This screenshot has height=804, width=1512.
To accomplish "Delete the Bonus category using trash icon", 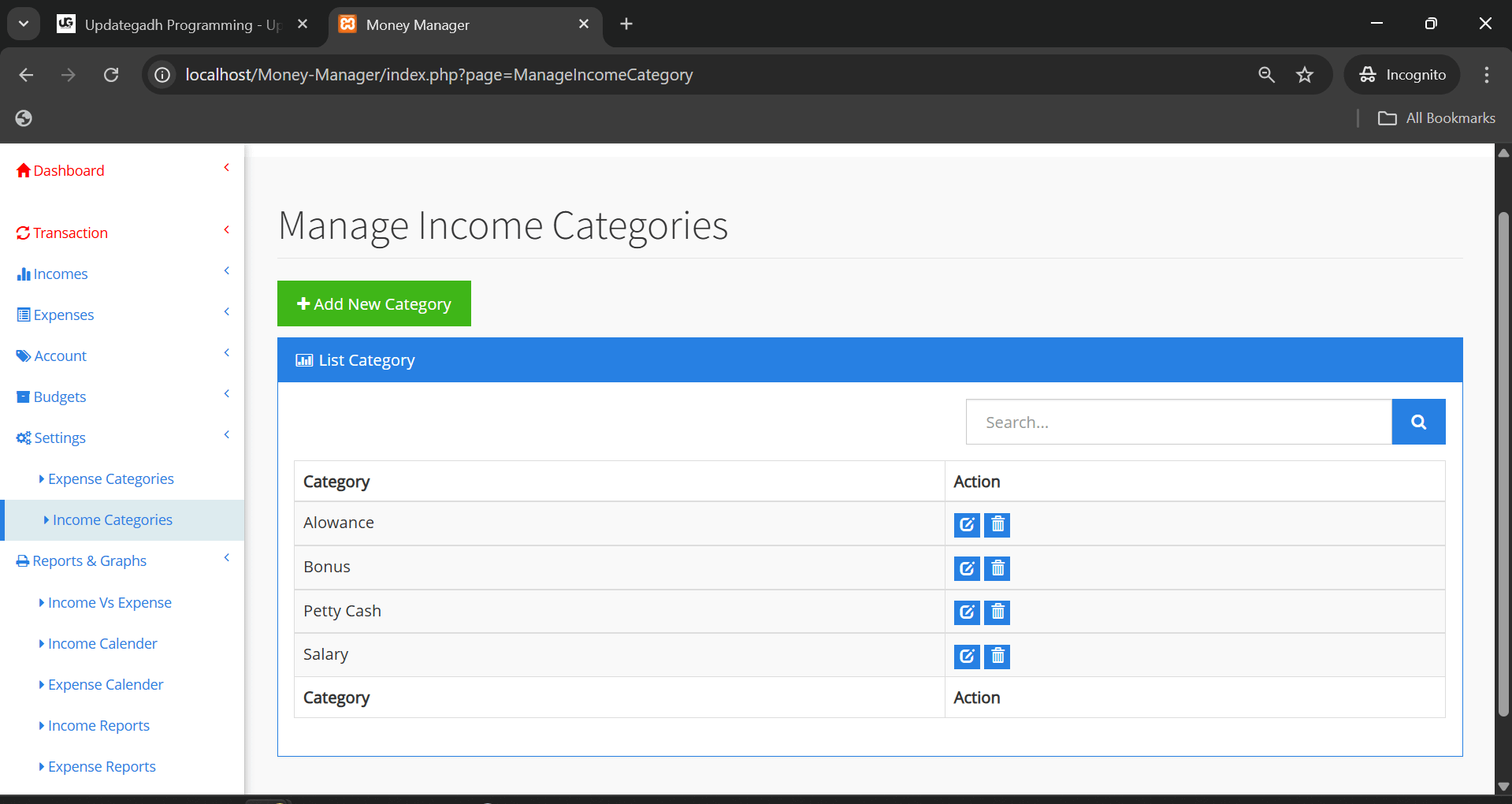I will [997, 568].
